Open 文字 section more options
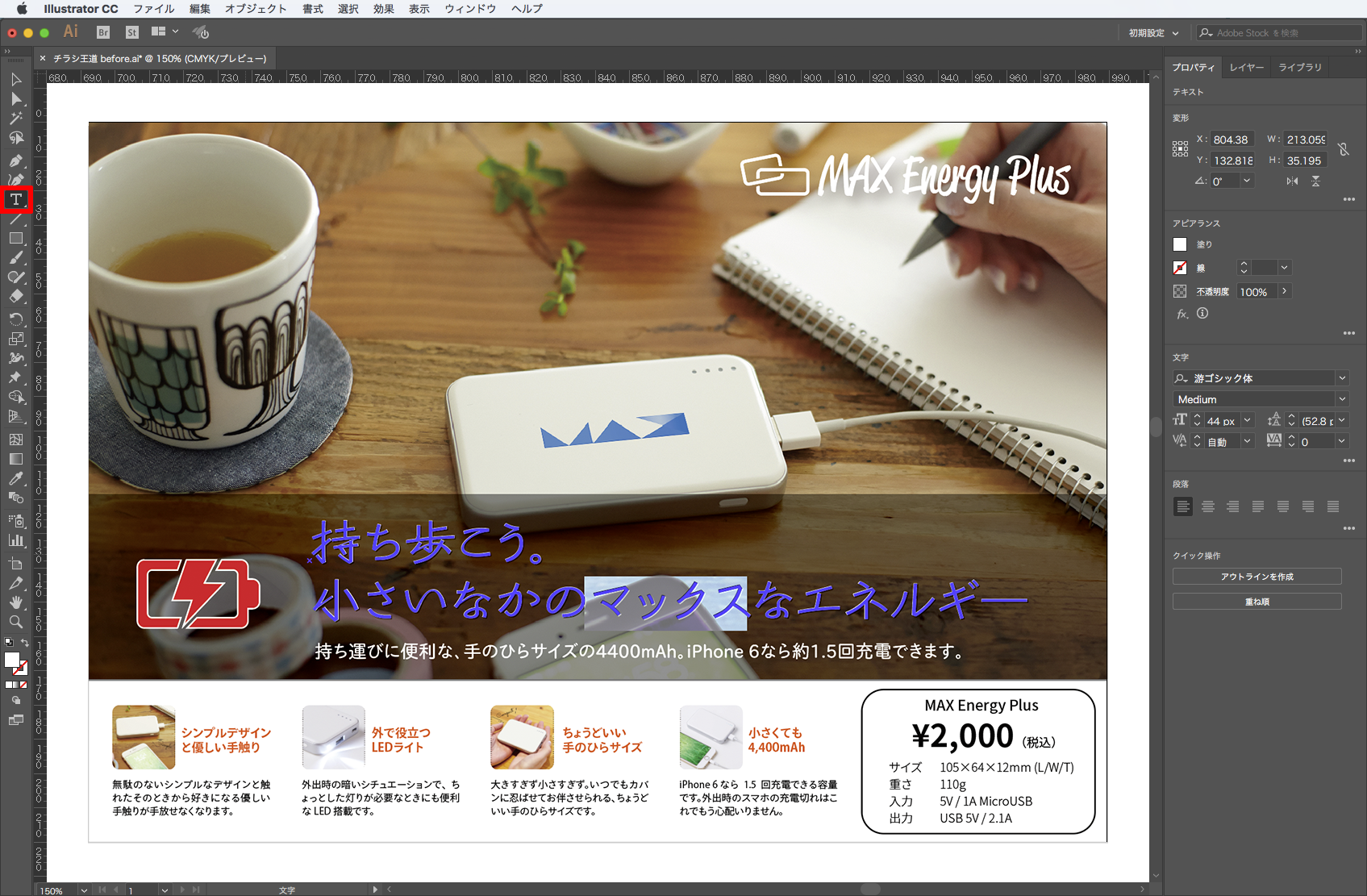Image resolution: width=1367 pixels, height=896 pixels. pyautogui.click(x=1349, y=461)
